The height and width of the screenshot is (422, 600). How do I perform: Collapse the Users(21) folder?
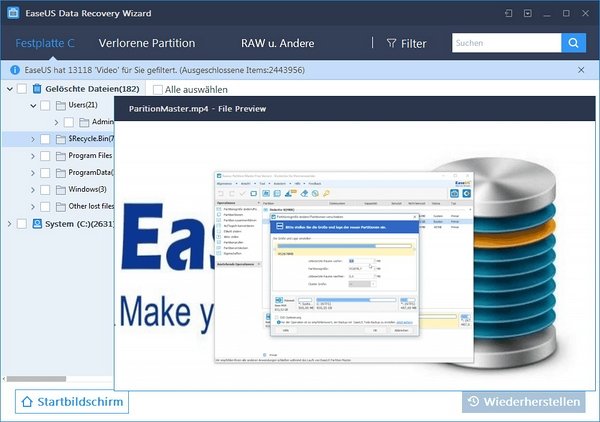(x=33, y=106)
